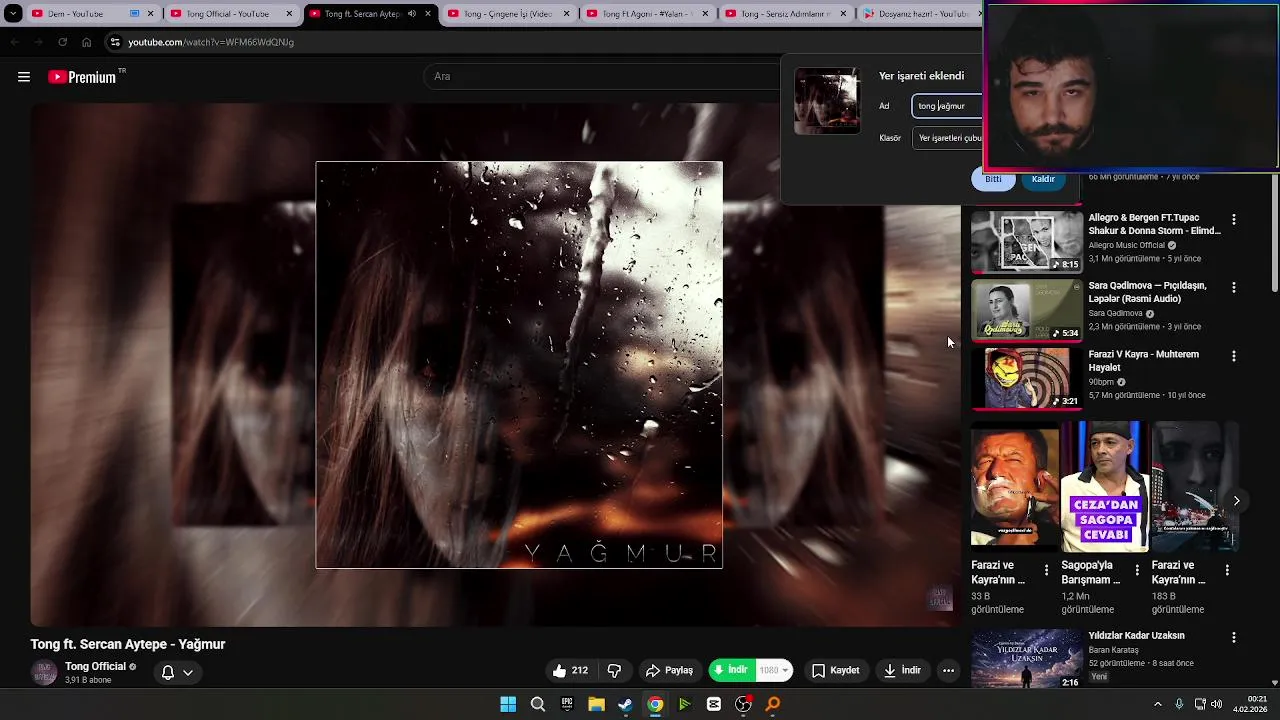Click the Yağmur album cover video
Image resolution: width=1280 pixels, height=720 pixels.
519,365
